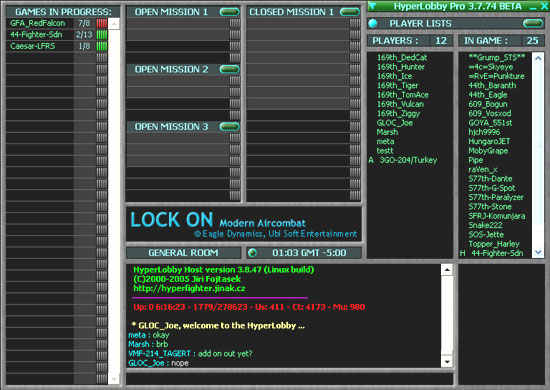Viewport: 550px width, 390px height.
Task: Select in-game player GOYA_551st
Action: pyautogui.click(x=490, y=123)
